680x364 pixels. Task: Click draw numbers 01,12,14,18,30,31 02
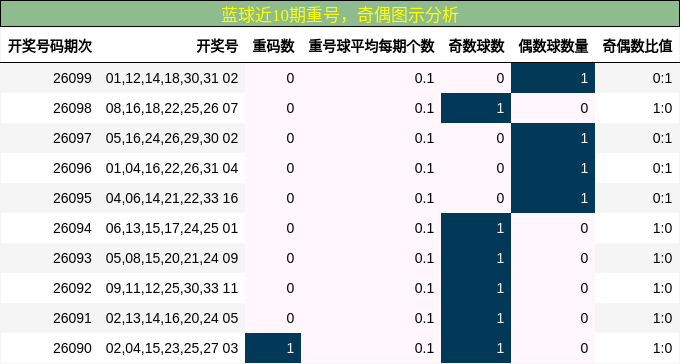(x=172, y=78)
